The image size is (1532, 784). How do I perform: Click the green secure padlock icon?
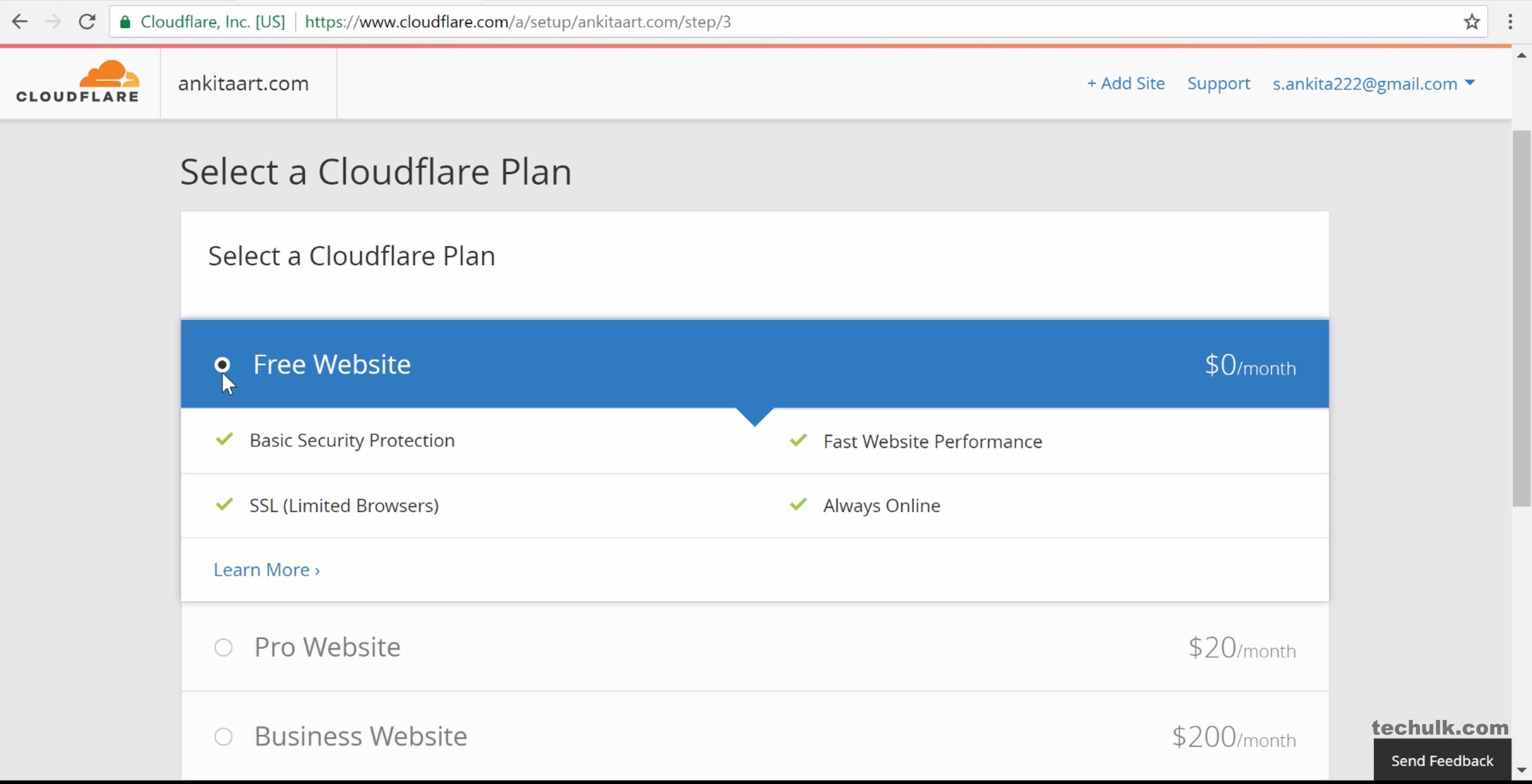(125, 22)
